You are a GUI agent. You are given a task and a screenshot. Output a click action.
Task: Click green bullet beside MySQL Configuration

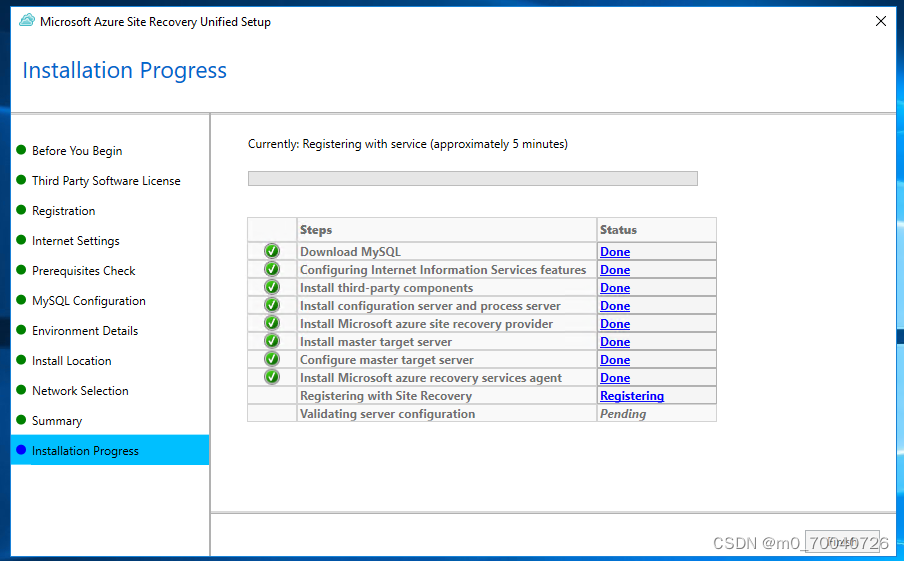coord(21,300)
